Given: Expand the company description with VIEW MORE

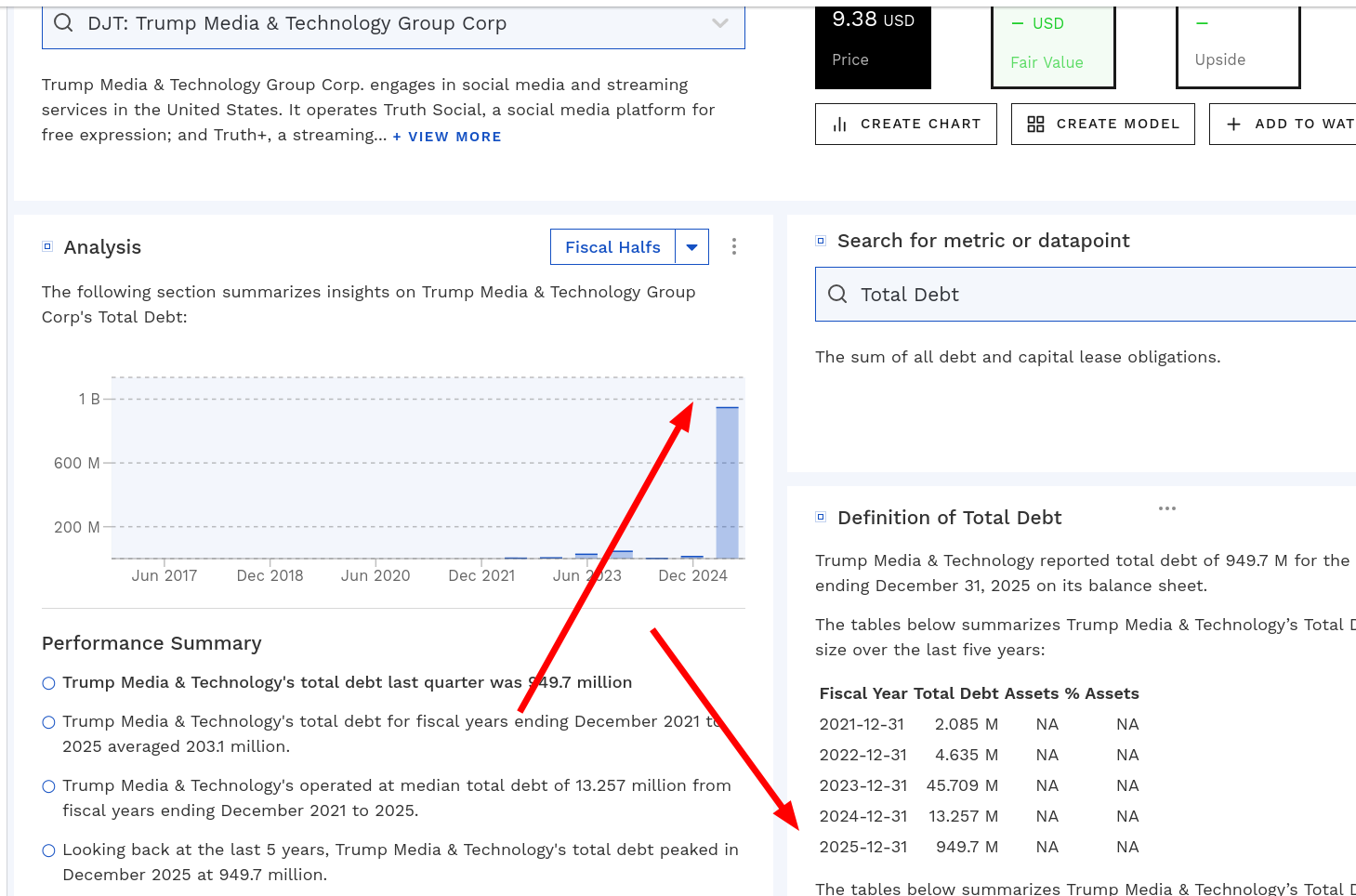Looking at the screenshot, I should (447, 136).
